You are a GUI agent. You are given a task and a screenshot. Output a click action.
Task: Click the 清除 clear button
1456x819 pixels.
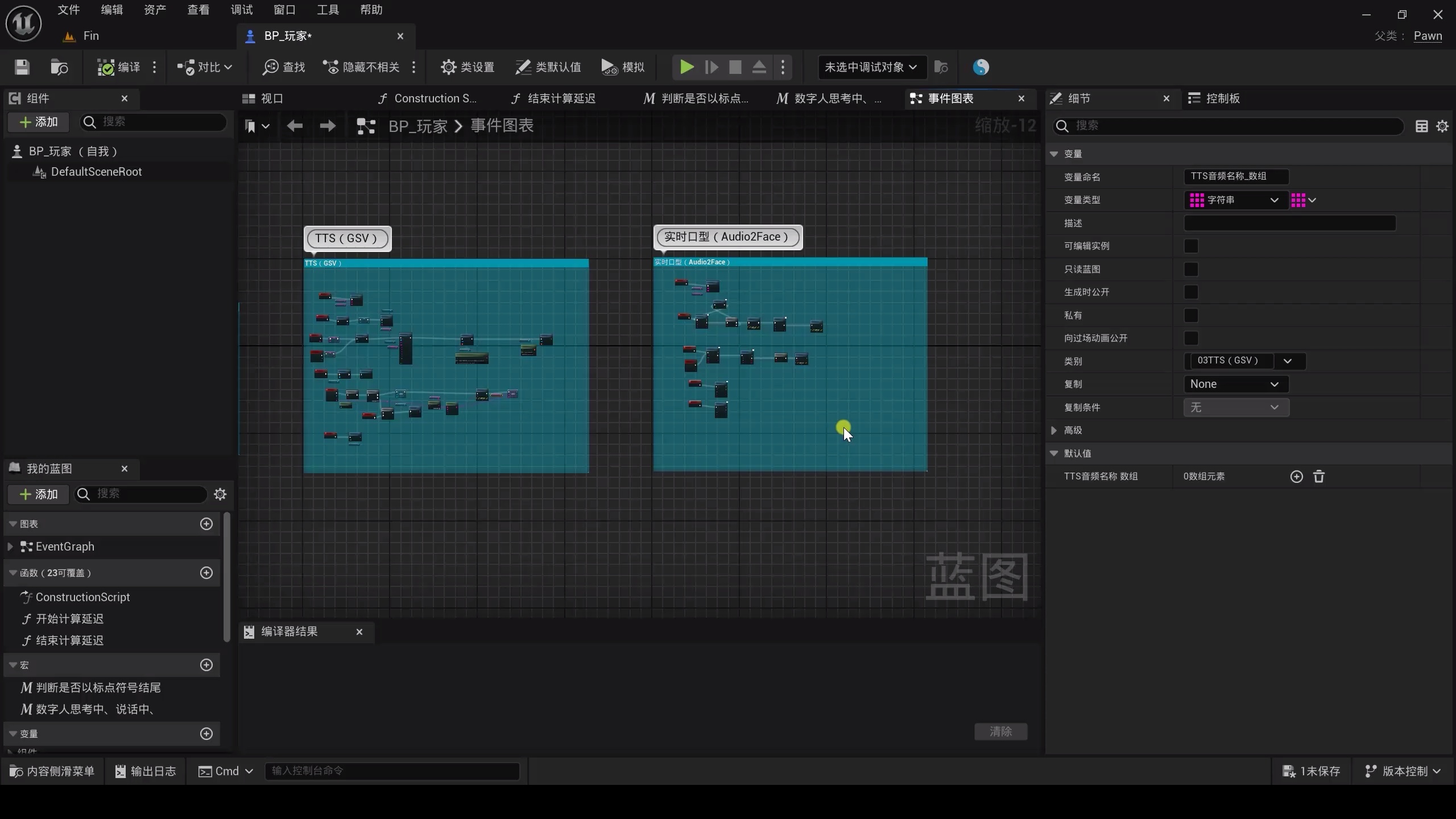point(1000,731)
